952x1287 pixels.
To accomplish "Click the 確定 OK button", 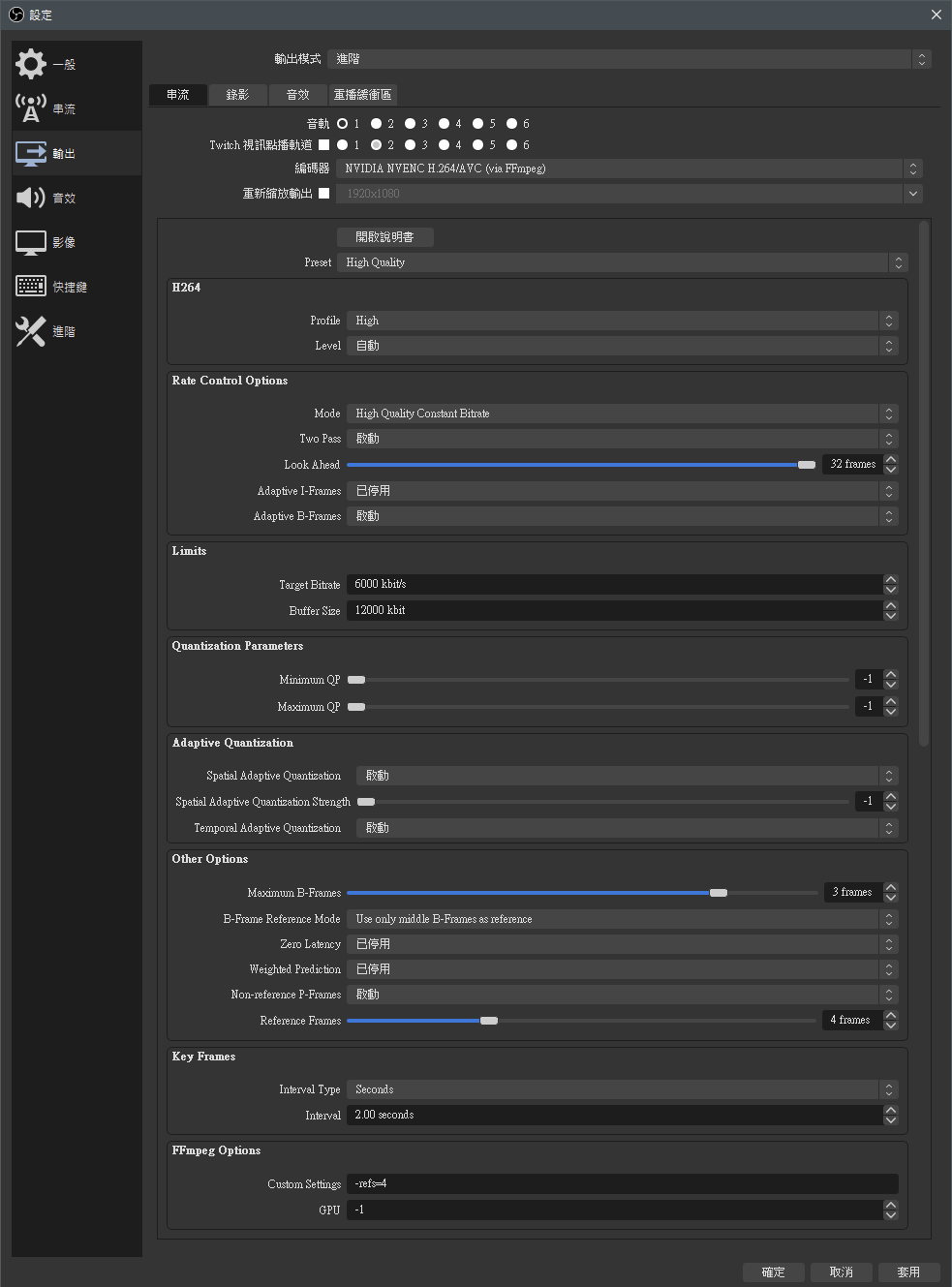I will 774,1272.
